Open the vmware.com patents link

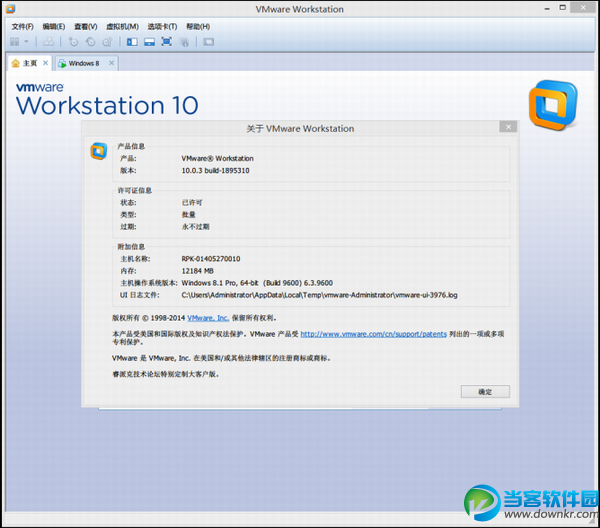(373, 334)
